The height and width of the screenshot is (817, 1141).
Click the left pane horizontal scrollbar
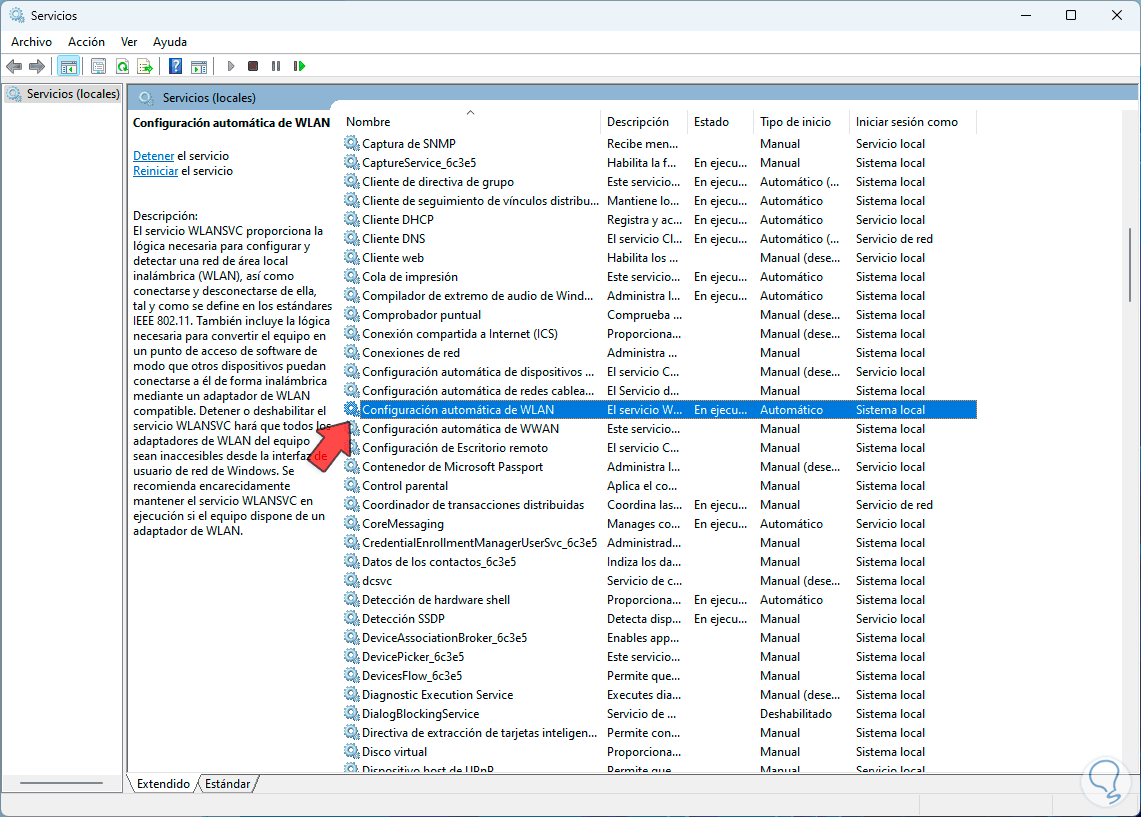62,783
